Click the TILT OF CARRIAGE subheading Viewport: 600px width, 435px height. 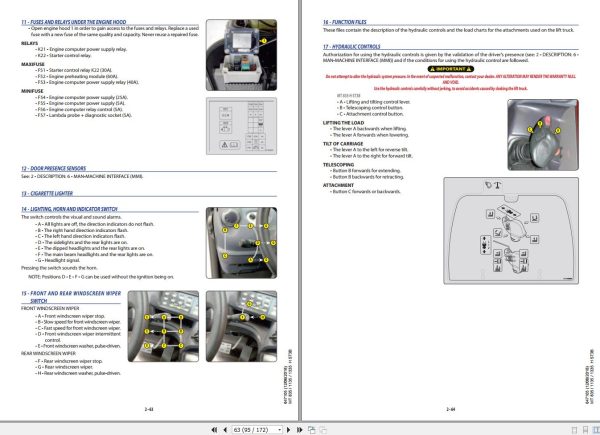[x=343, y=144]
